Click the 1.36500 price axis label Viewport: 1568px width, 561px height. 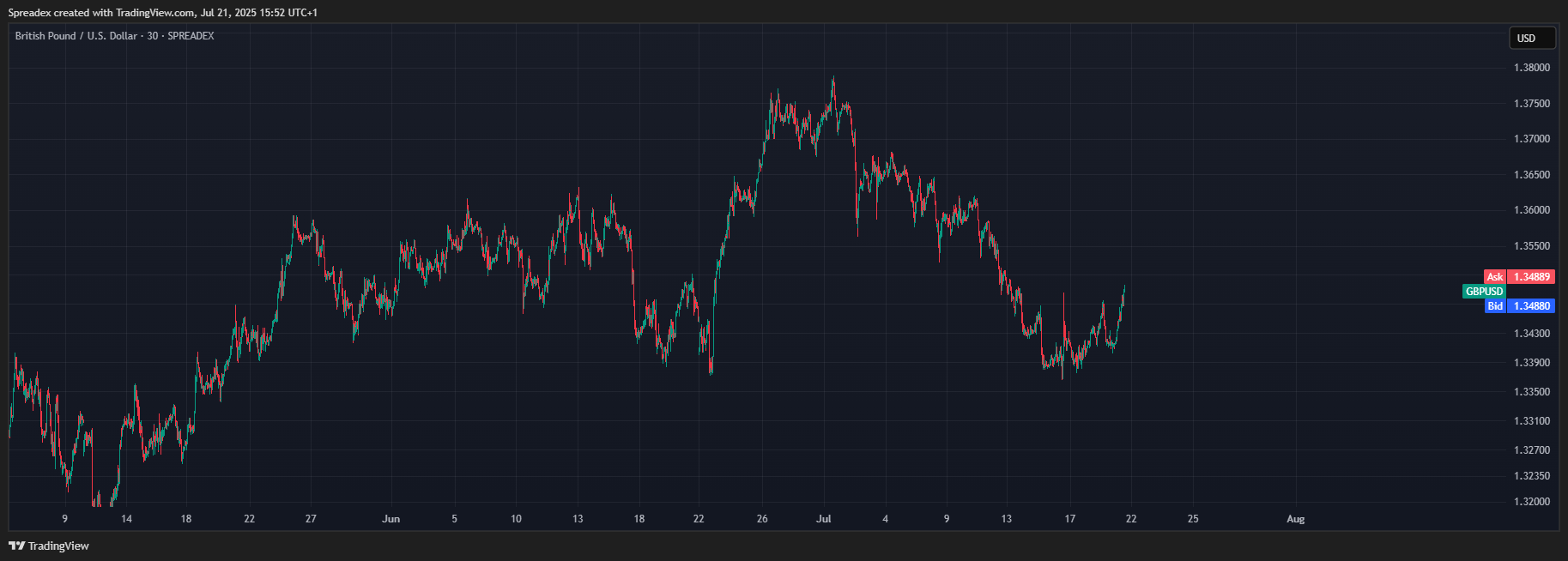[1532, 175]
